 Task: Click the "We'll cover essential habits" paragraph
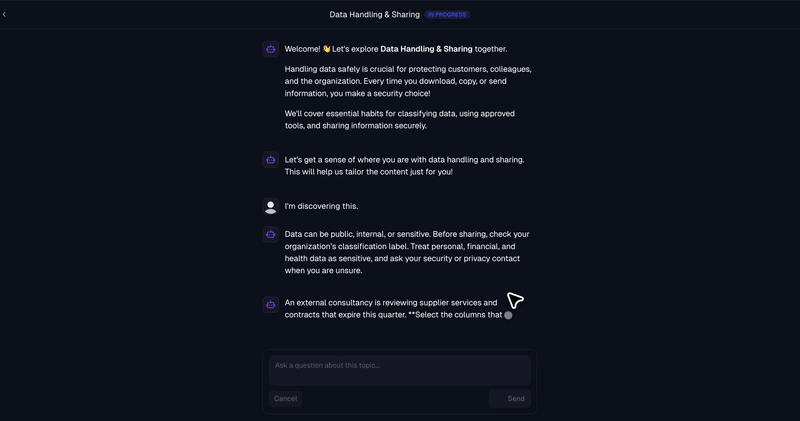(399, 119)
